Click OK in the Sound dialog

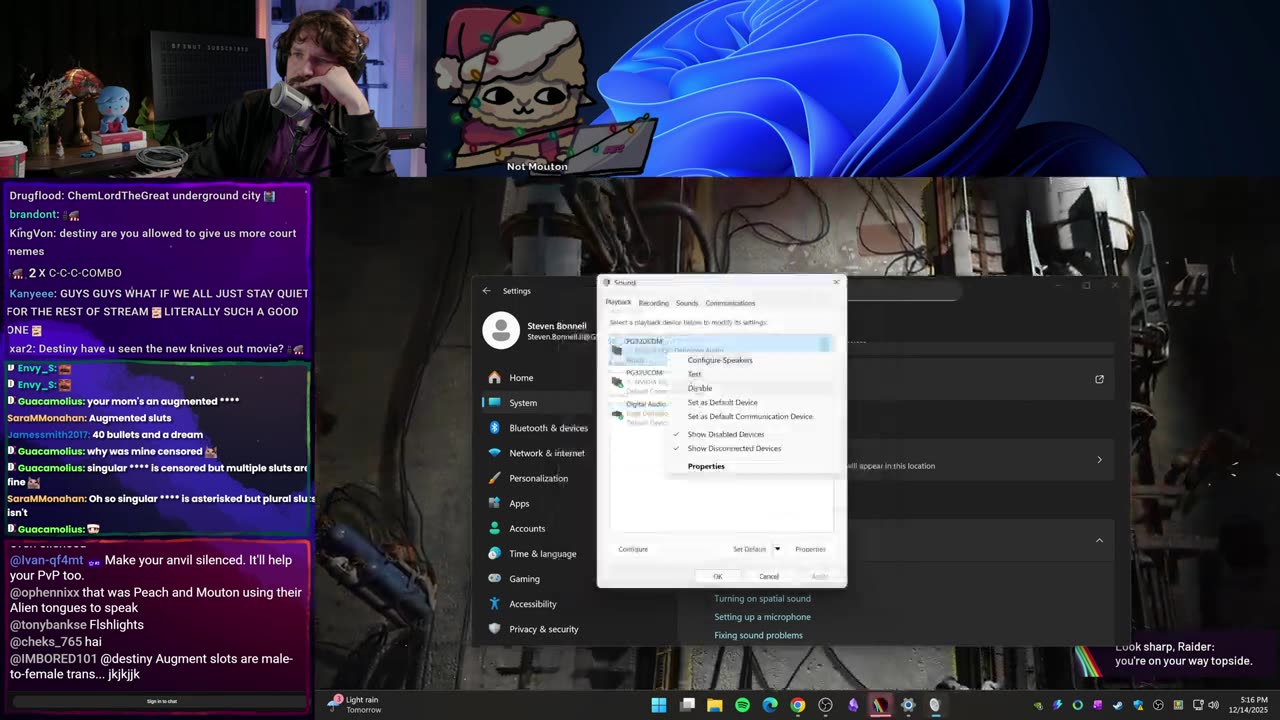pyautogui.click(x=717, y=576)
